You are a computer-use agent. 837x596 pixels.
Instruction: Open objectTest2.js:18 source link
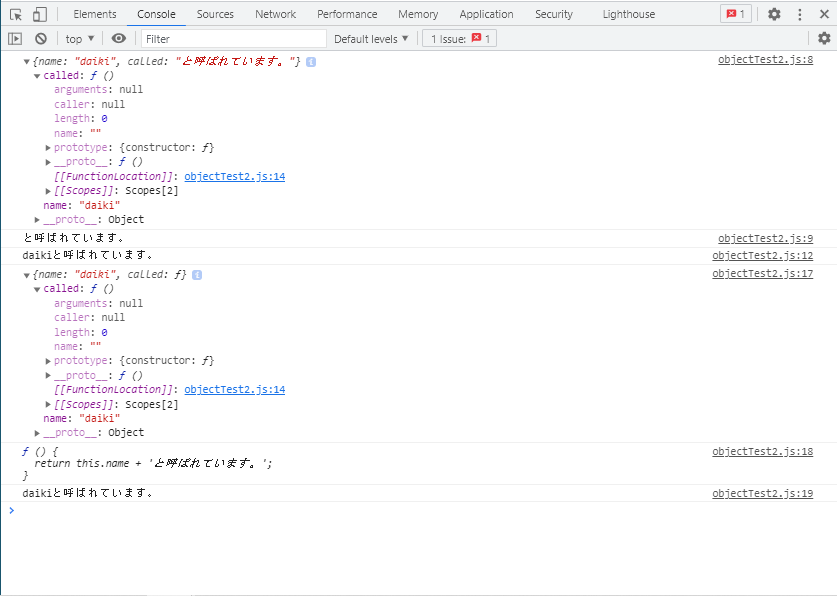[x=762, y=452]
